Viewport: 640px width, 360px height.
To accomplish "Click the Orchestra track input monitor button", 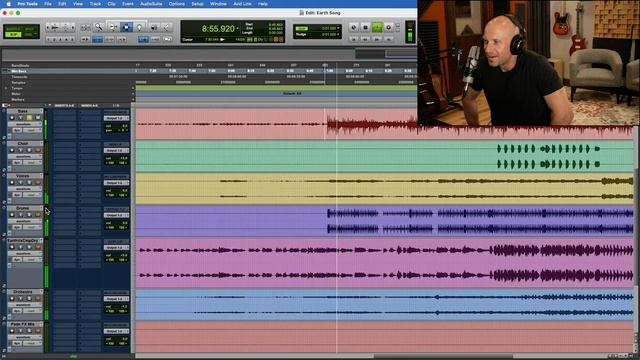I will tap(20, 298).
